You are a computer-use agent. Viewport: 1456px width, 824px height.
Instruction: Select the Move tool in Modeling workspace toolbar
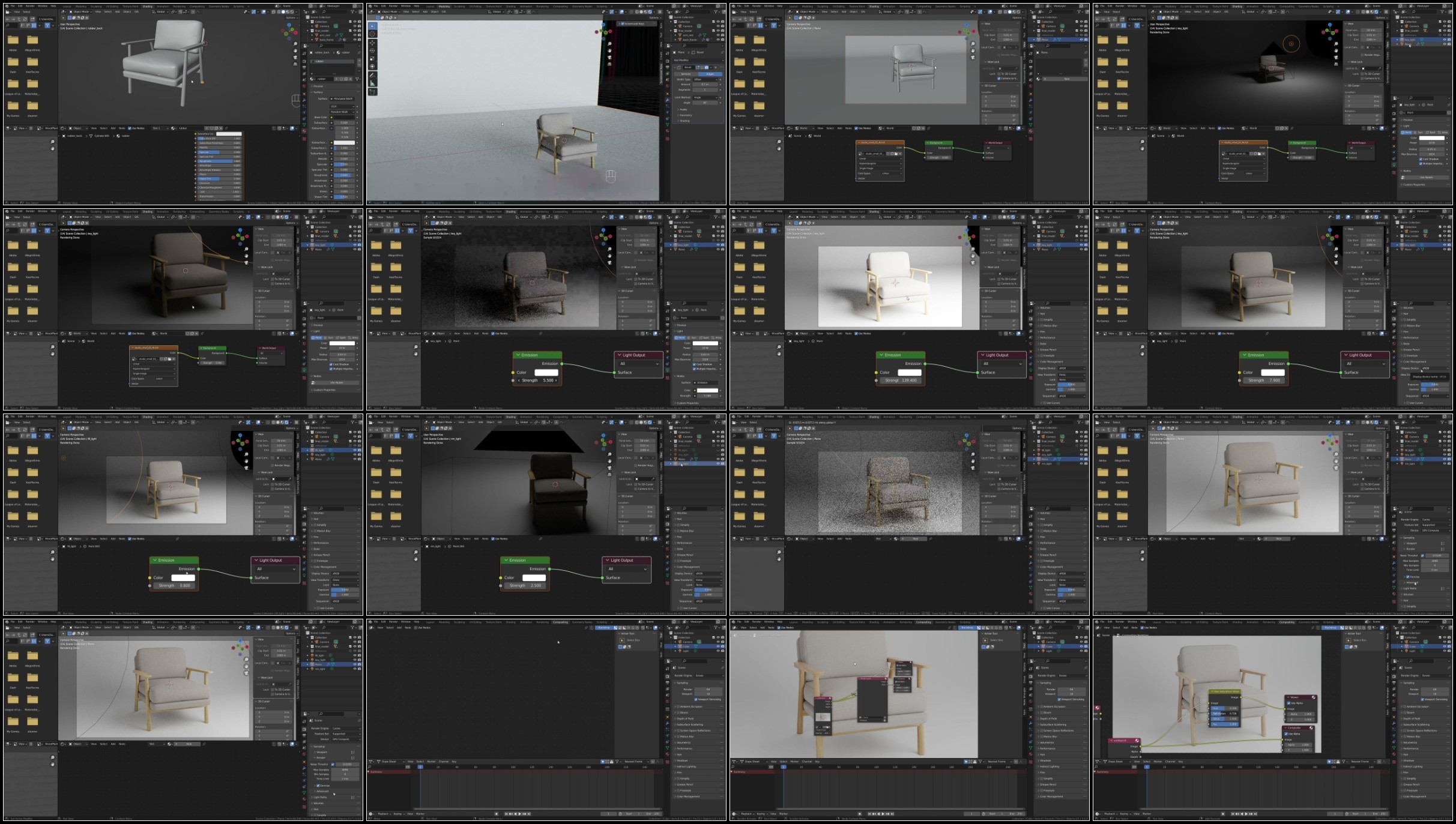[x=372, y=43]
